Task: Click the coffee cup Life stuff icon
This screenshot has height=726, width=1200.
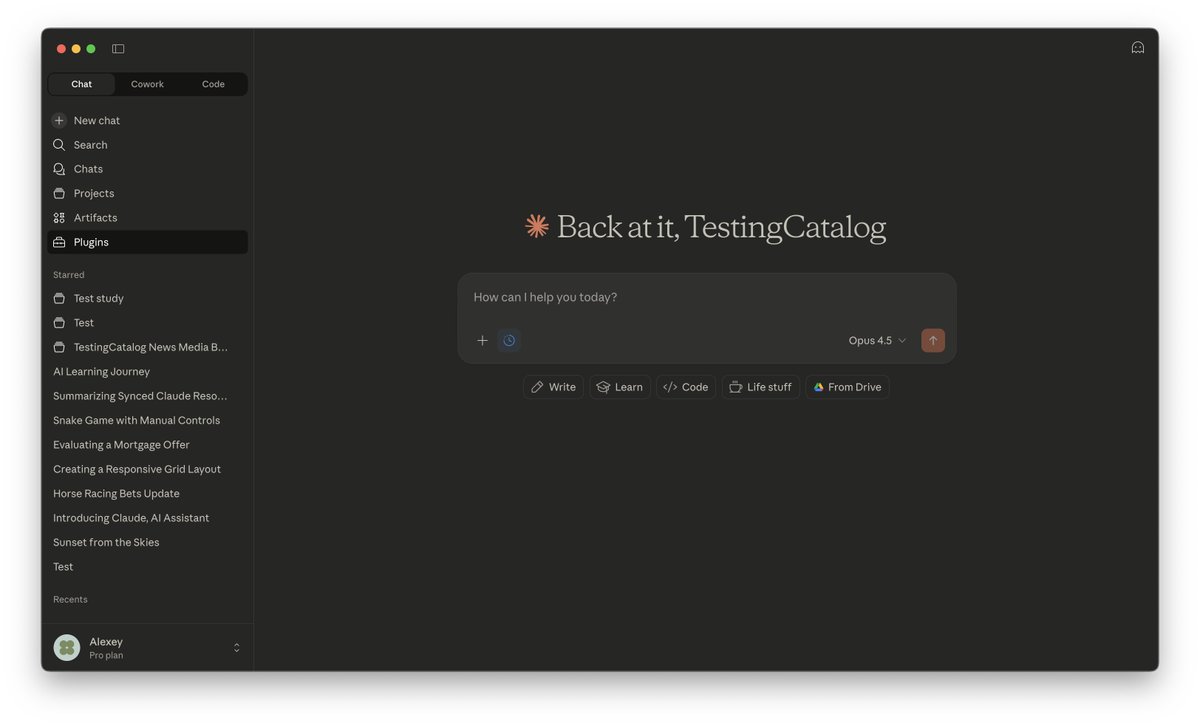Action: coord(735,387)
